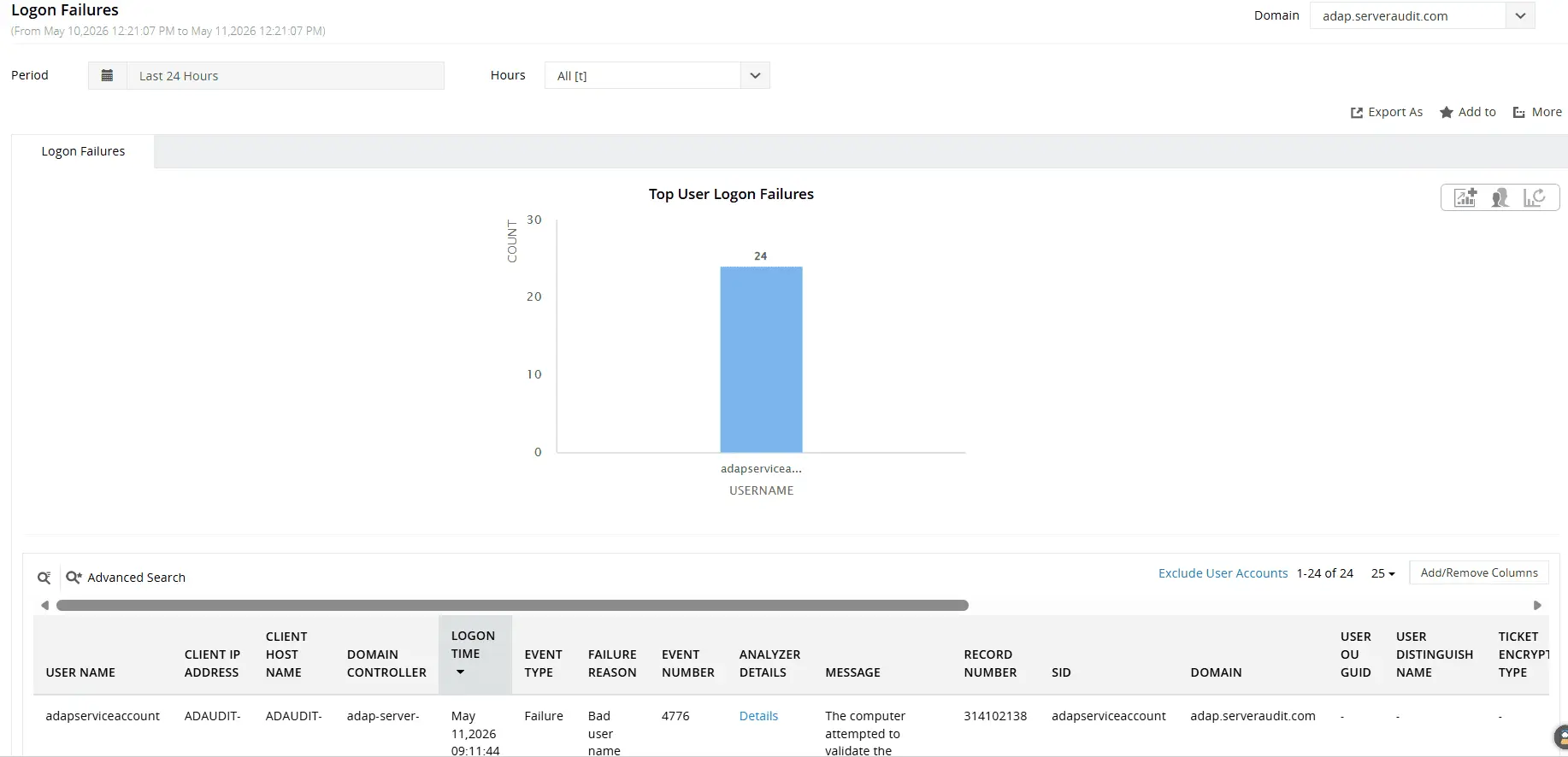Sort by RECORD NUMBER column
Screen dimensions: 1568x757
(x=990, y=663)
